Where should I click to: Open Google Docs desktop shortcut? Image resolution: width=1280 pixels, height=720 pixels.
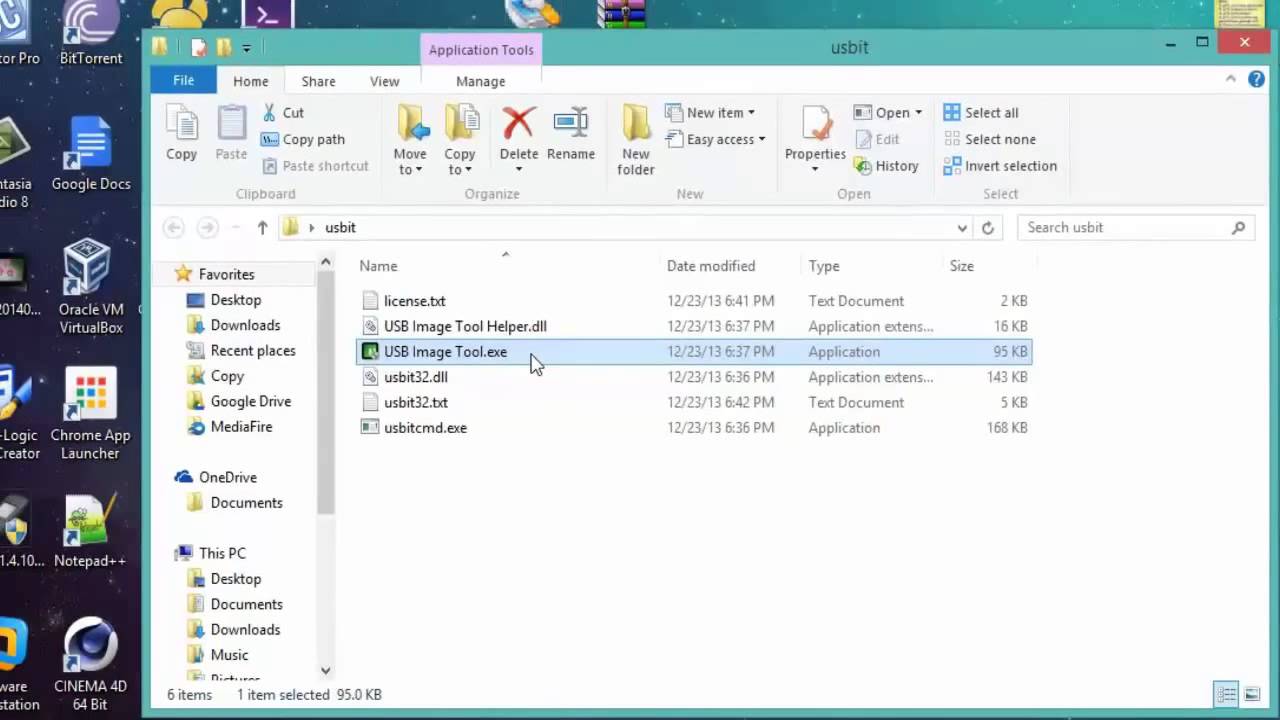pos(91,155)
